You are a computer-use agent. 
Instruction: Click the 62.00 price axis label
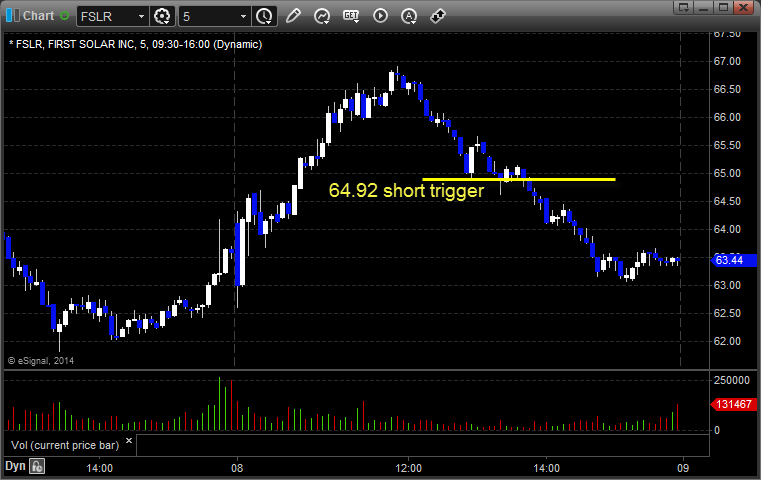coord(727,341)
